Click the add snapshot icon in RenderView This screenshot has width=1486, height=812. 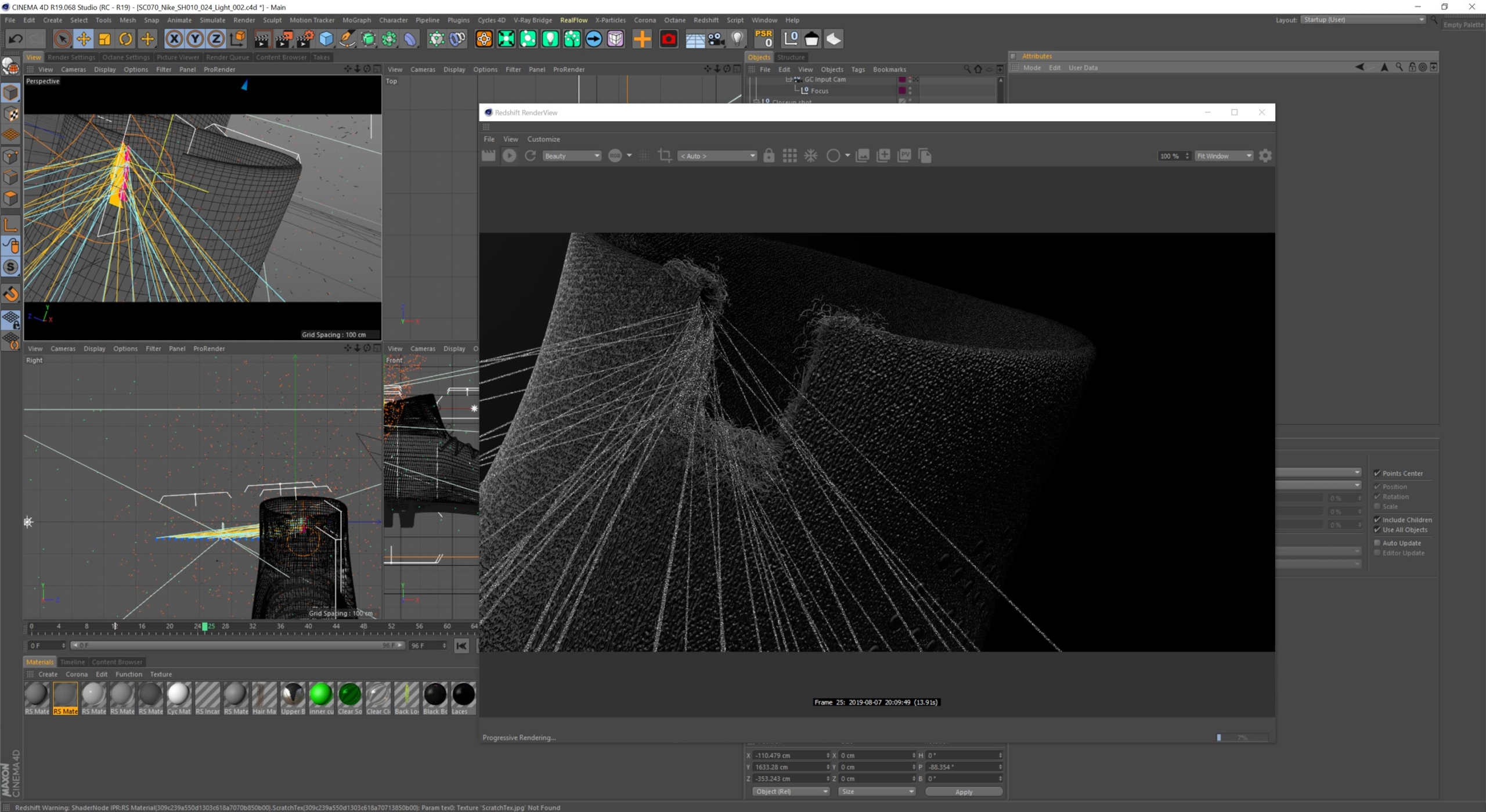[x=883, y=156]
